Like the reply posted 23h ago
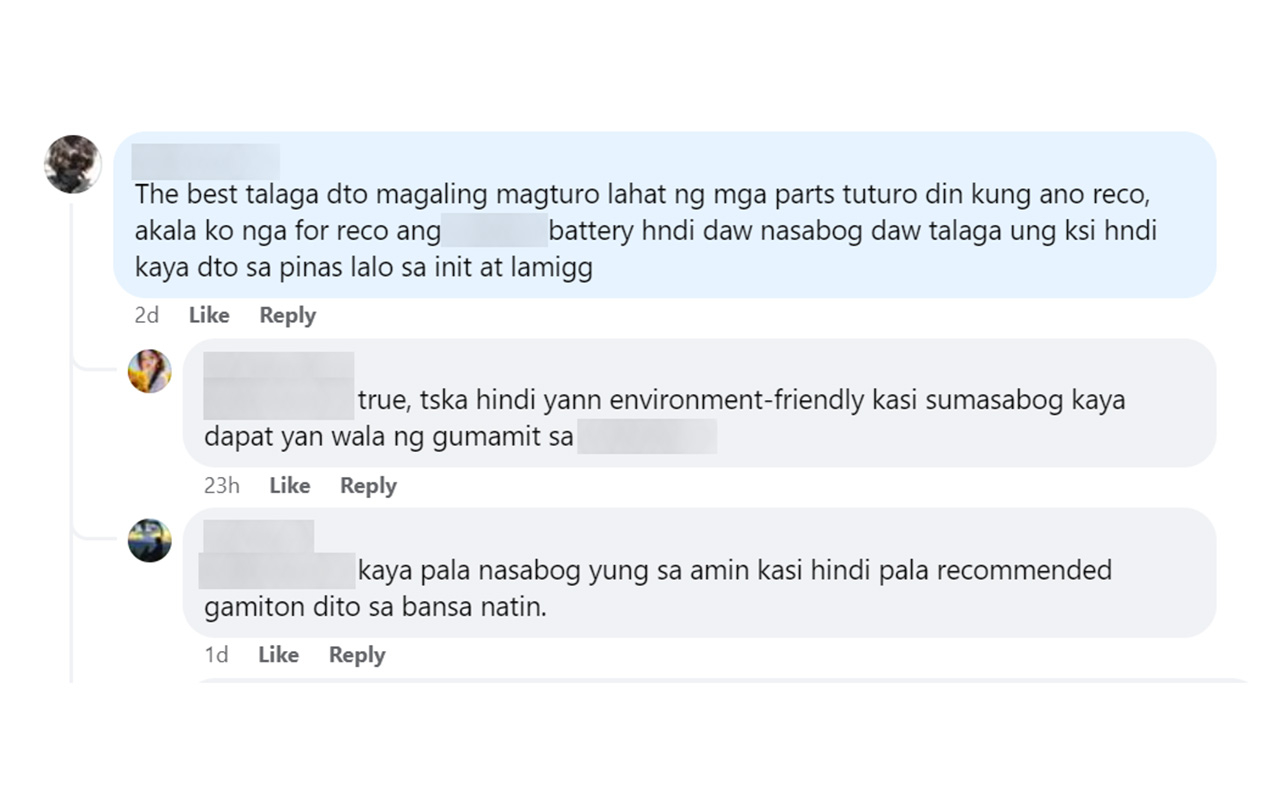This screenshot has height=801, width=1280. tap(289, 485)
